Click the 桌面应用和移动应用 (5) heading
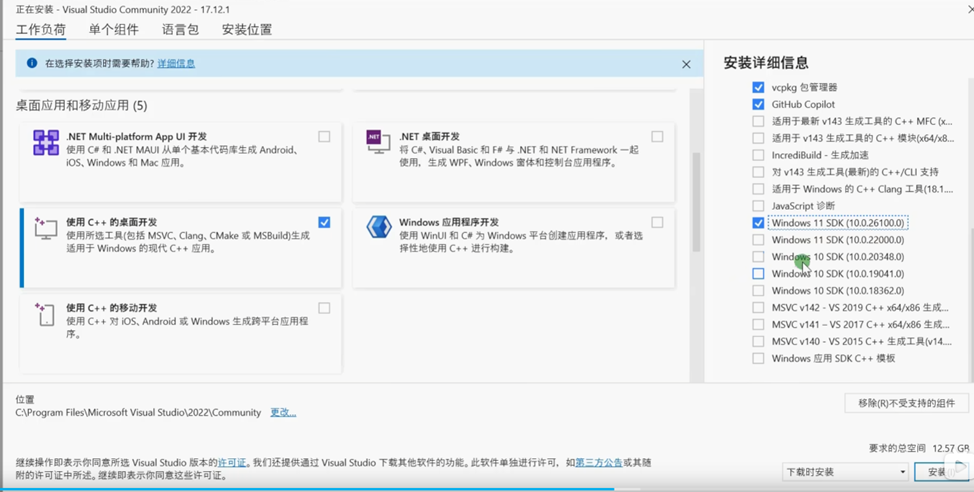Viewport: 974px width, 492px height. click(81, 106)
